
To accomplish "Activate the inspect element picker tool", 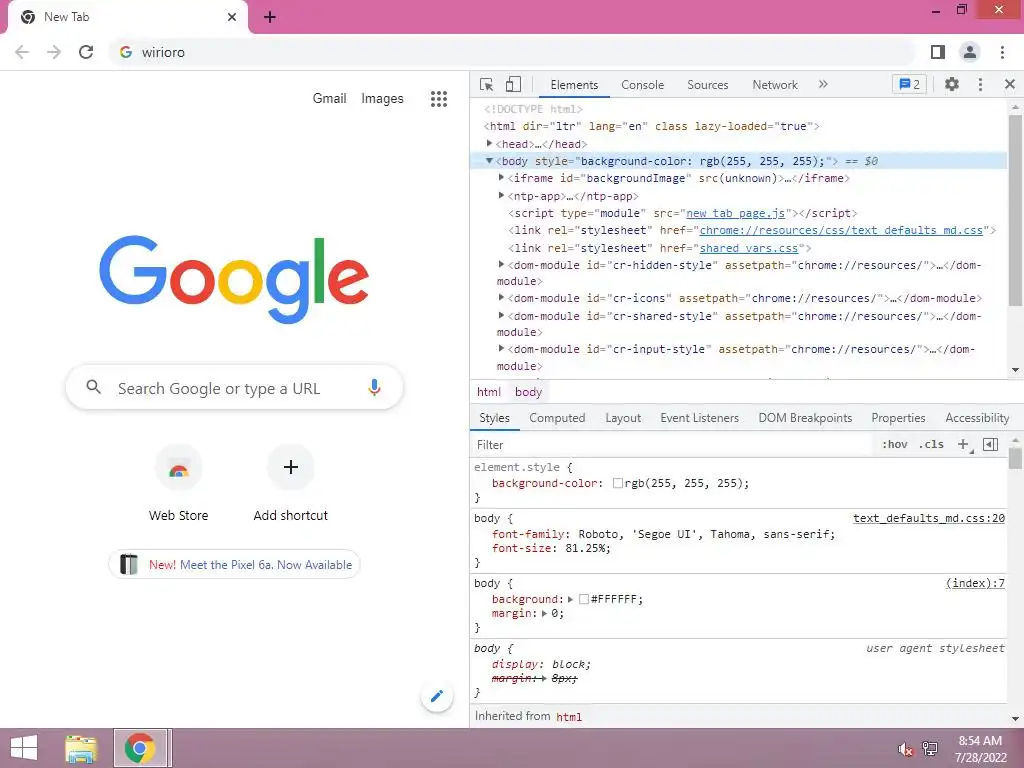I will click(487, 85).
